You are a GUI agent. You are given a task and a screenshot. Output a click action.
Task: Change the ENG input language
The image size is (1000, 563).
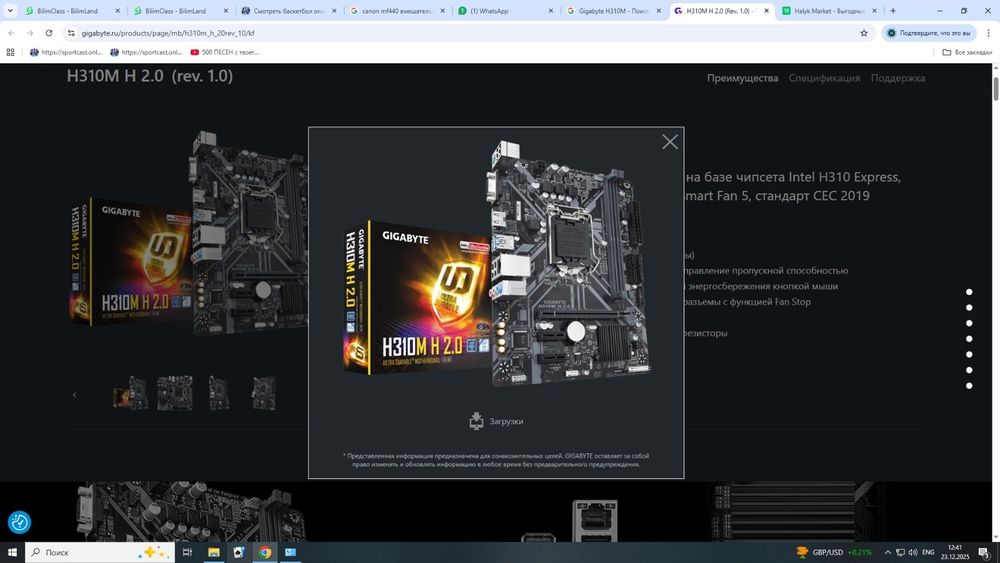point(928,552)
